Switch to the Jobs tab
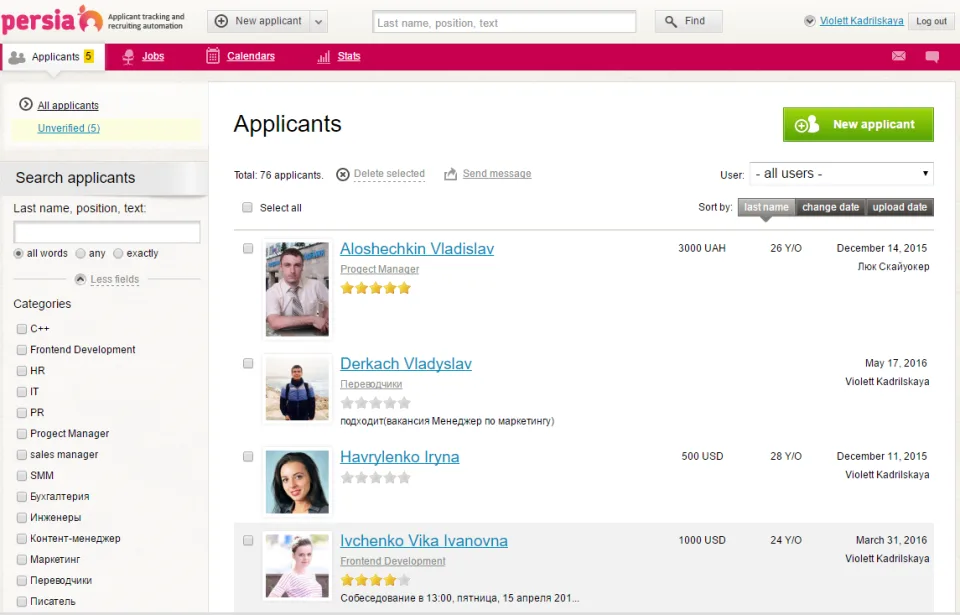This screenshot has width=960, height=615. tap(153, 56)
